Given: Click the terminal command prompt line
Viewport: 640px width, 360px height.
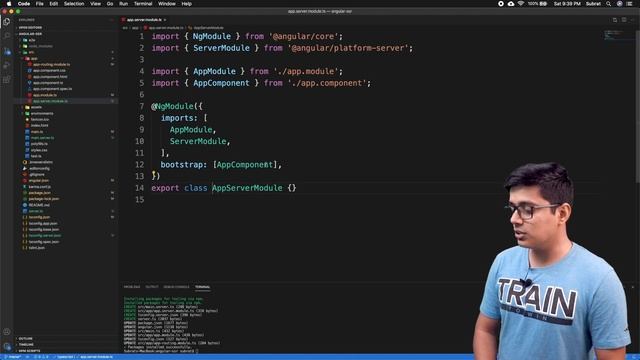Looking at the screenshot, I should point(160,351).
